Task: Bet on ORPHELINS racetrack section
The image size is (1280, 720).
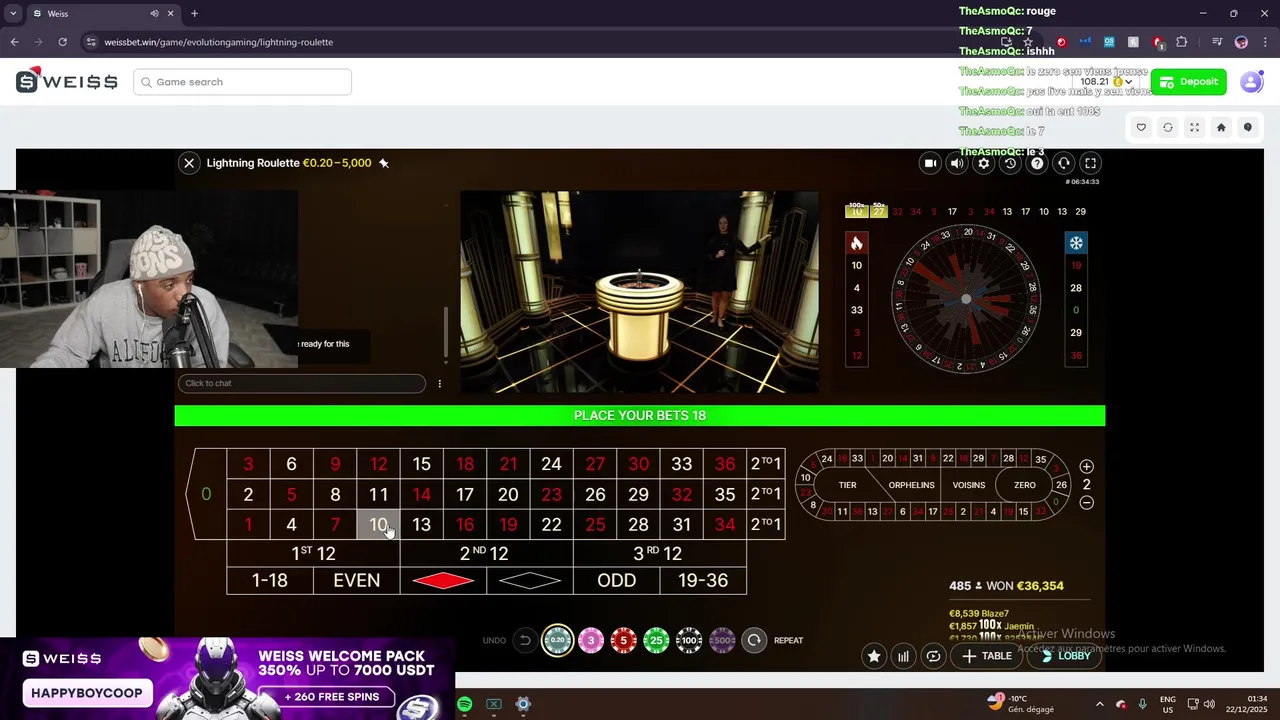Action: click(911, 485)
